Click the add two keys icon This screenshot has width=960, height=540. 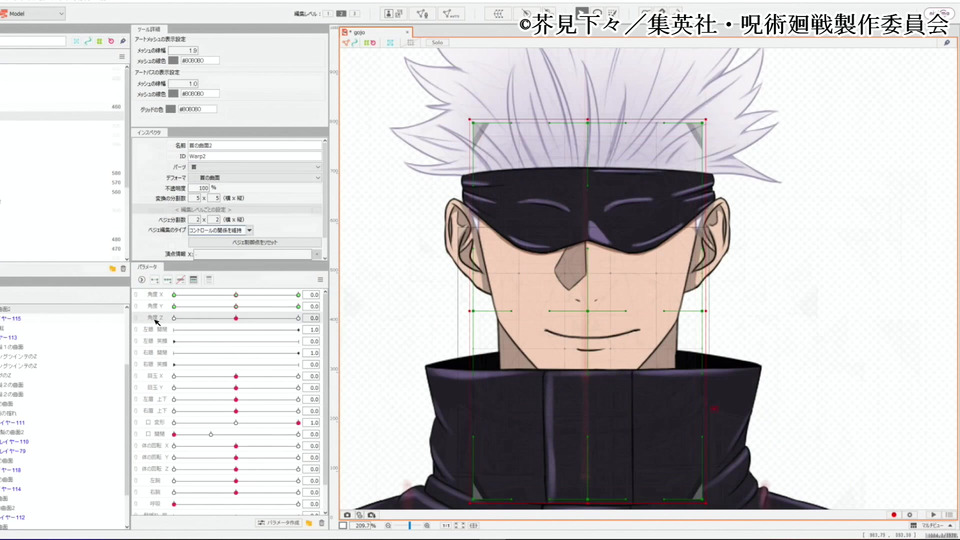[155, 280]
